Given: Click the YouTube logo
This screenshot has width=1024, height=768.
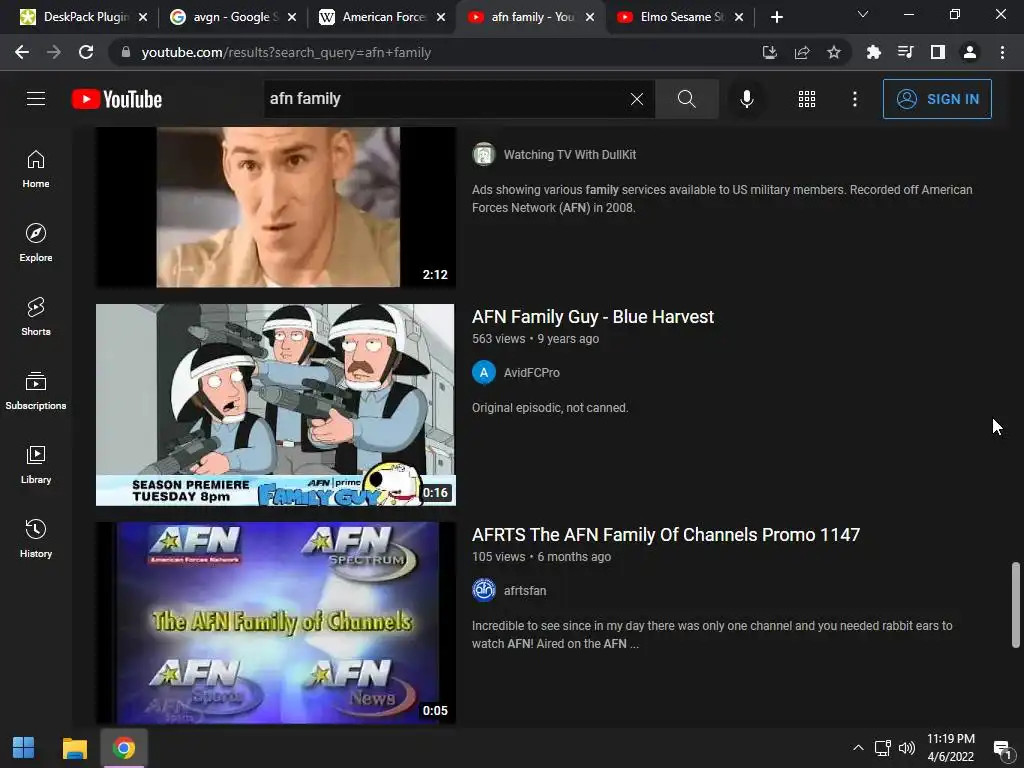Looking at the screenshot, I should coord(117,99).
